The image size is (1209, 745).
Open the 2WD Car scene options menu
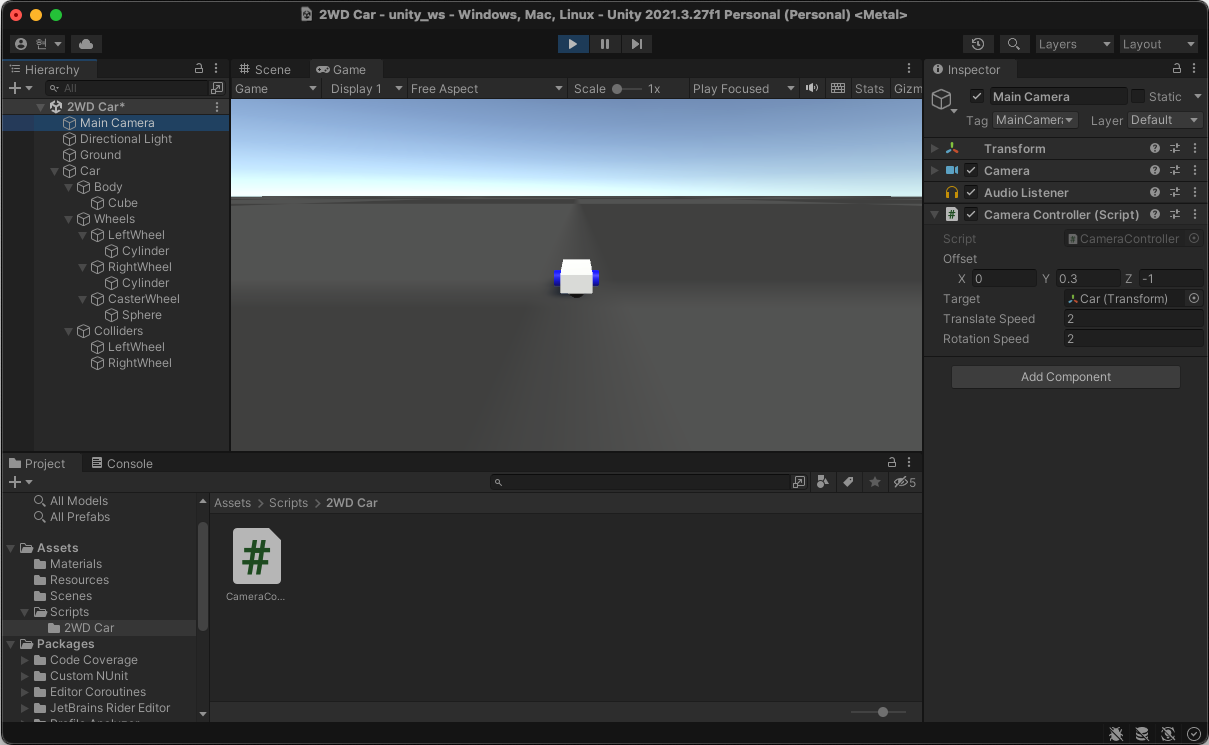tap(217, 106)
